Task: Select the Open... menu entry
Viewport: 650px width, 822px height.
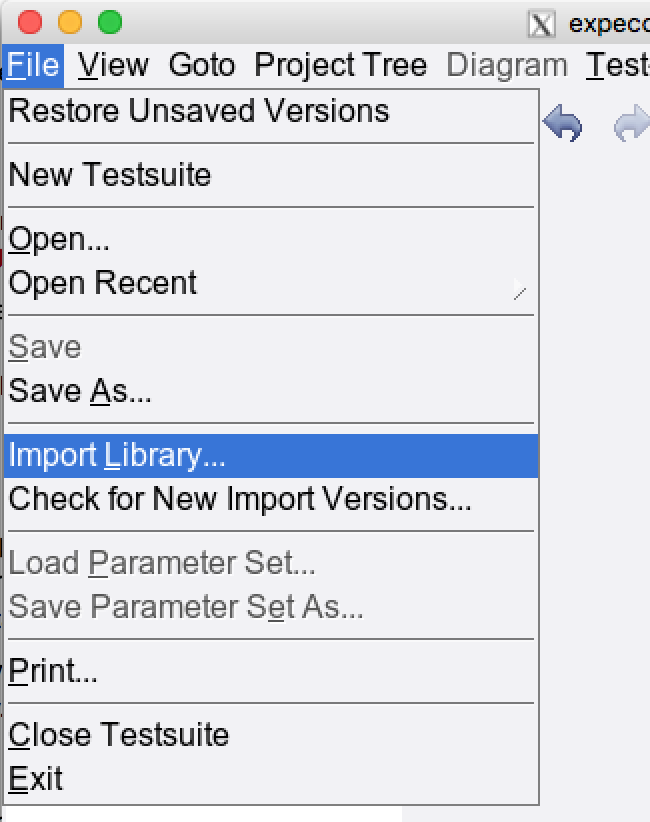Action: [59, 239]
